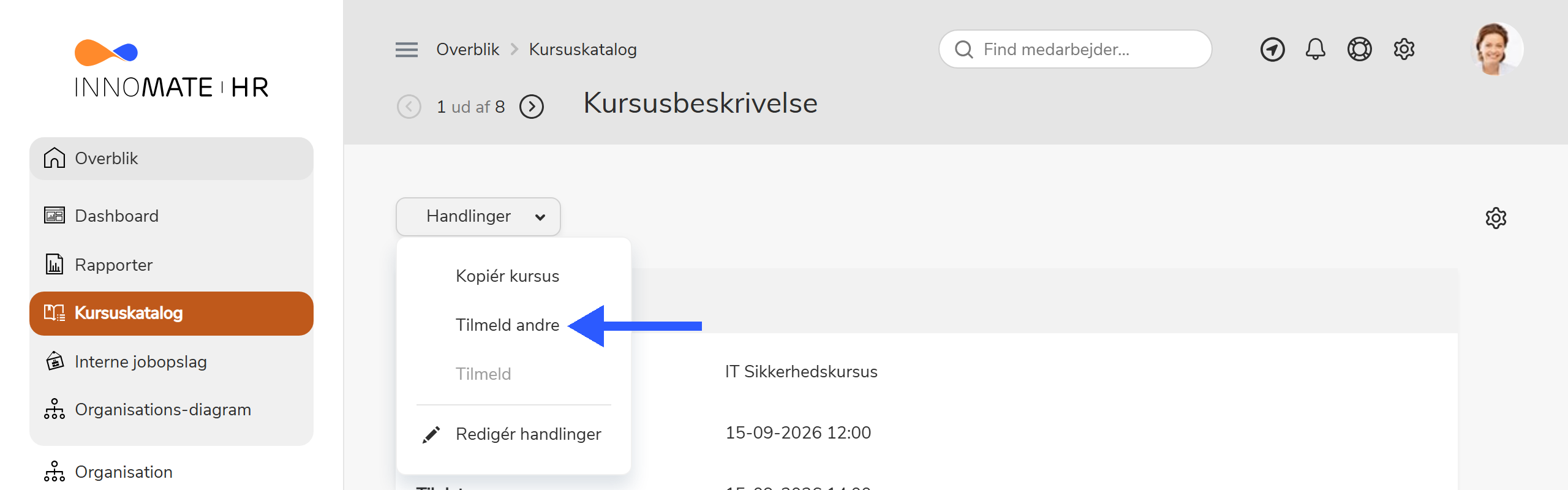The height and width of the screenshot is (490, 1568).
Task: Open the notifications bell
Action: pos(1315,49)
